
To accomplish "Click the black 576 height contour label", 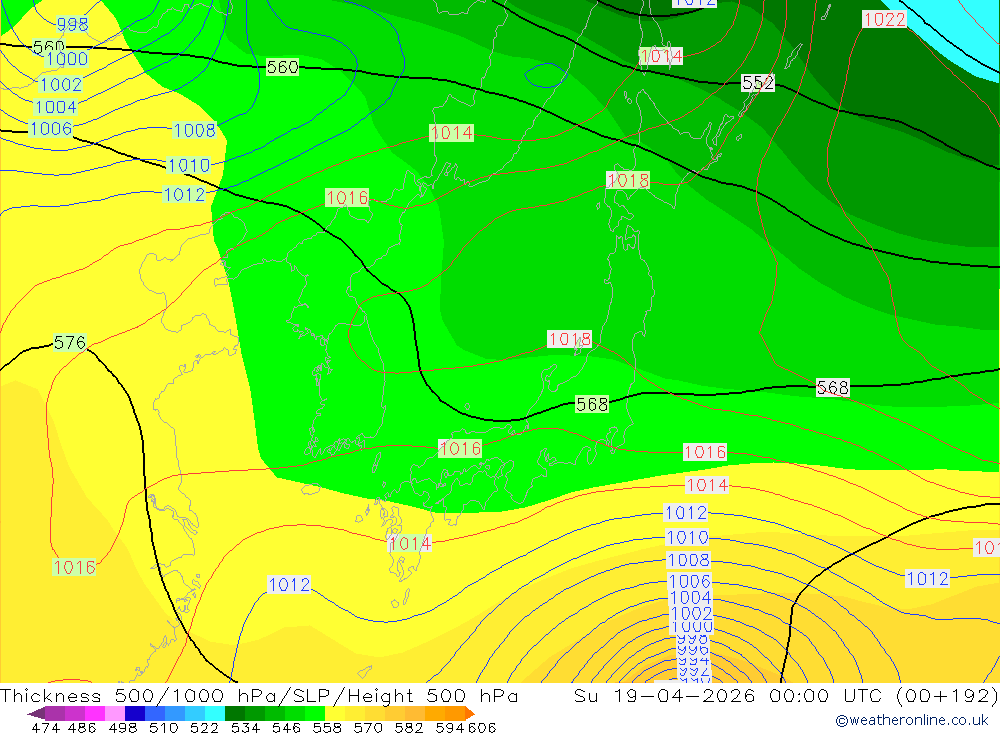I will [70, 343].
